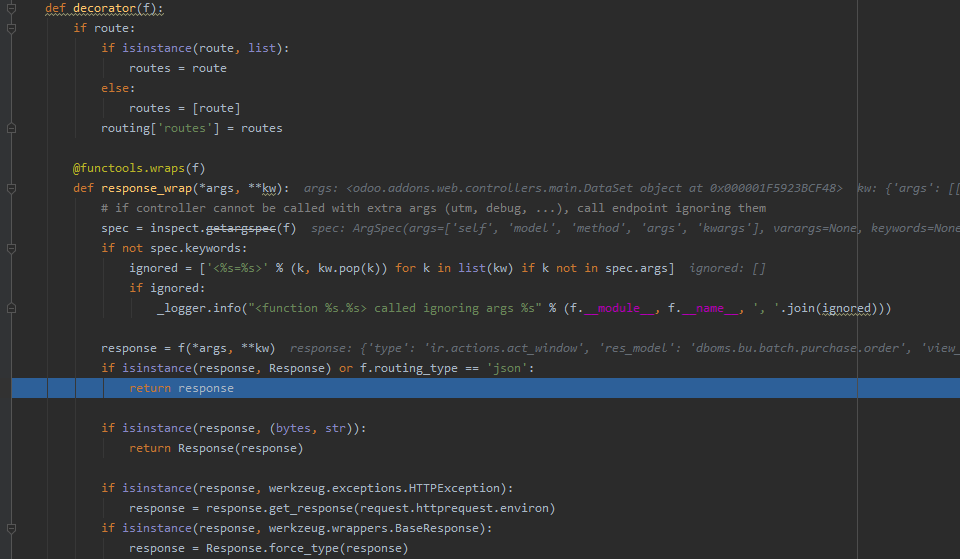The width and height of the screenshot is (960, 559).
Task: Click the '**kw' parameter in response_wrap
Action: [x=263, y=188]
